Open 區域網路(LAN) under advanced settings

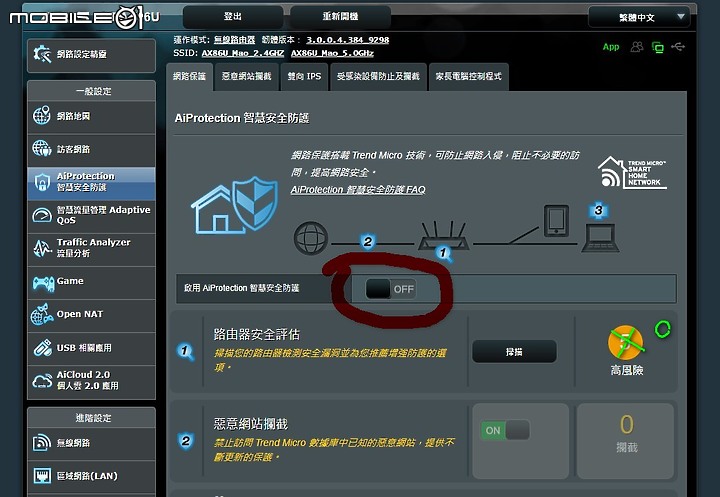[91, 477]
